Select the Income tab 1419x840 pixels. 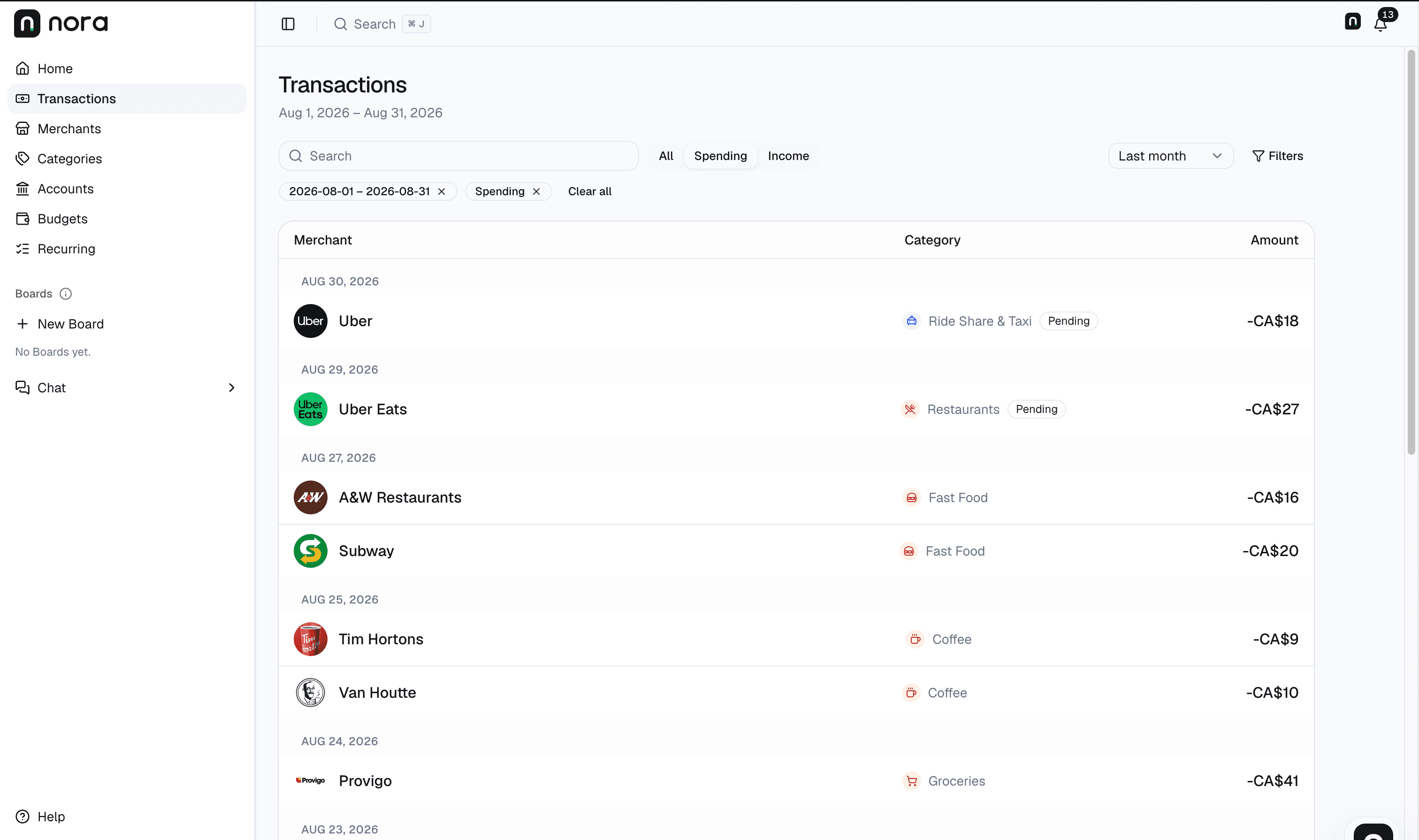coord(788,156)
